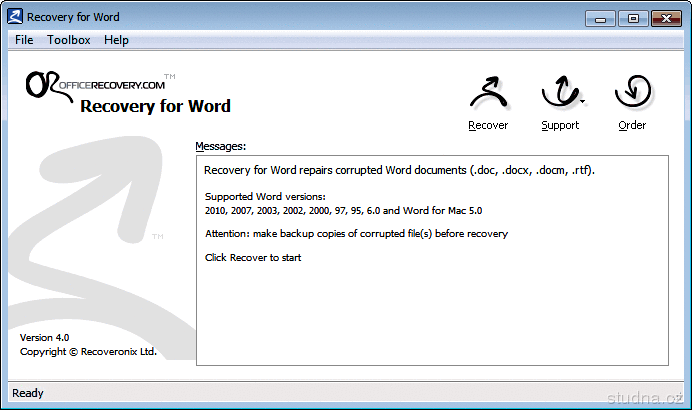Open the Support toolbar icon

pos(559,94)
